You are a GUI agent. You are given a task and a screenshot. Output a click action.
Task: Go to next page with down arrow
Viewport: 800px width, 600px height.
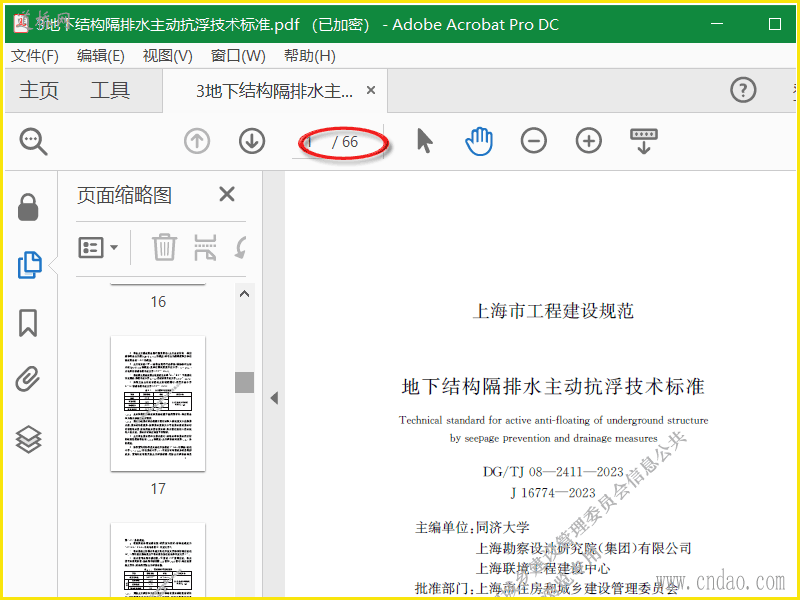click(x=252, y=141)
